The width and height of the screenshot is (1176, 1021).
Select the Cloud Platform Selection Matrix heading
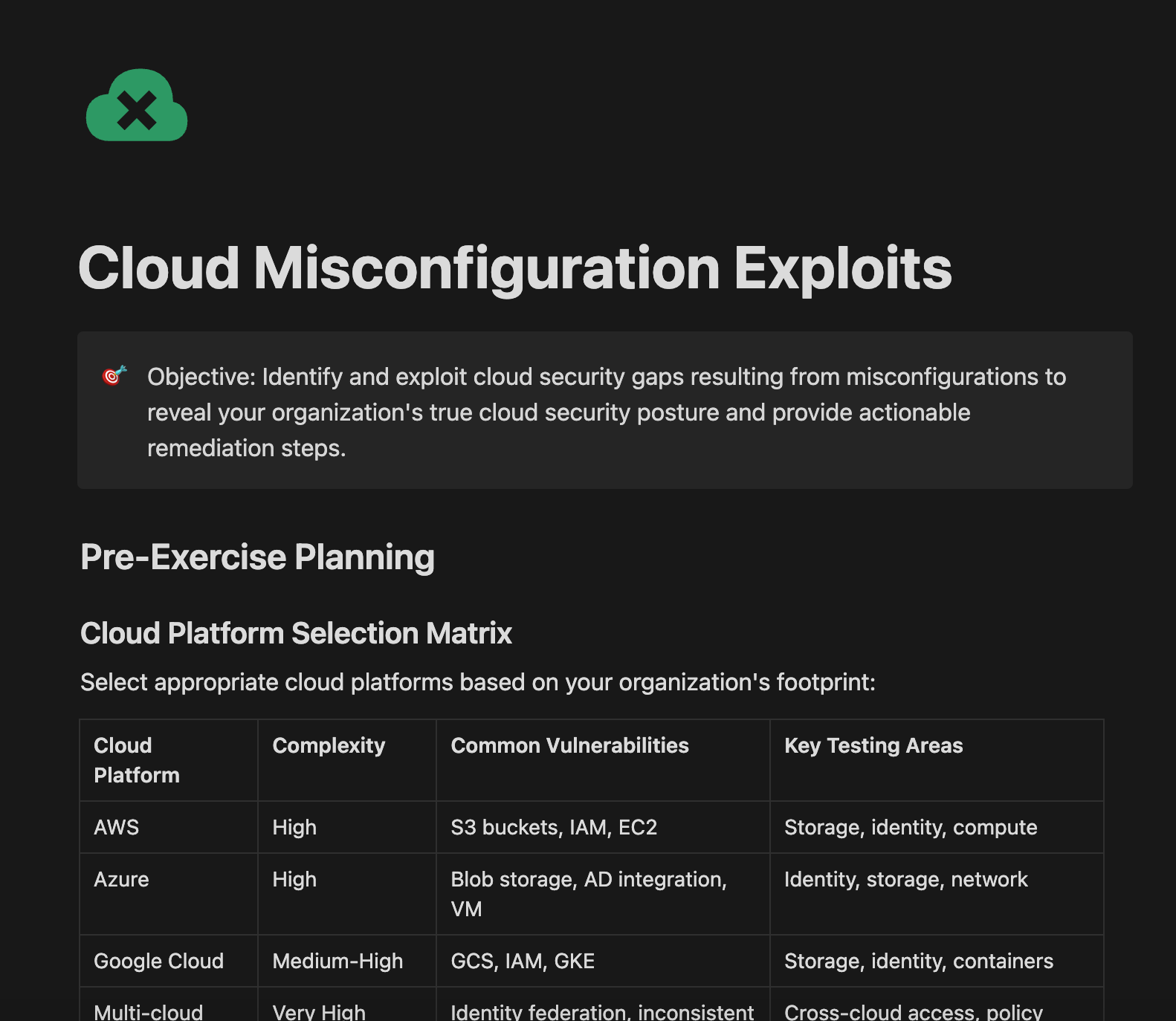[296, 633]
